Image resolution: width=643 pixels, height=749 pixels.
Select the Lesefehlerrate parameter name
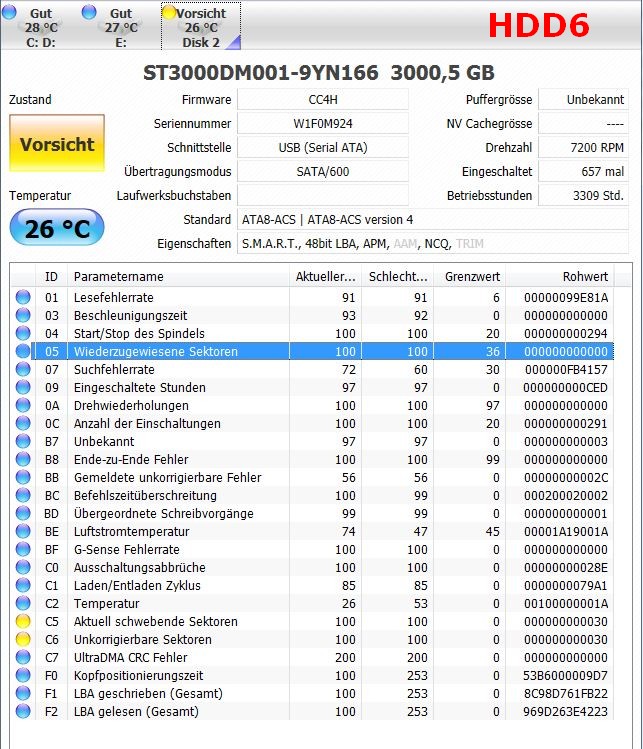tap(114, 298)
